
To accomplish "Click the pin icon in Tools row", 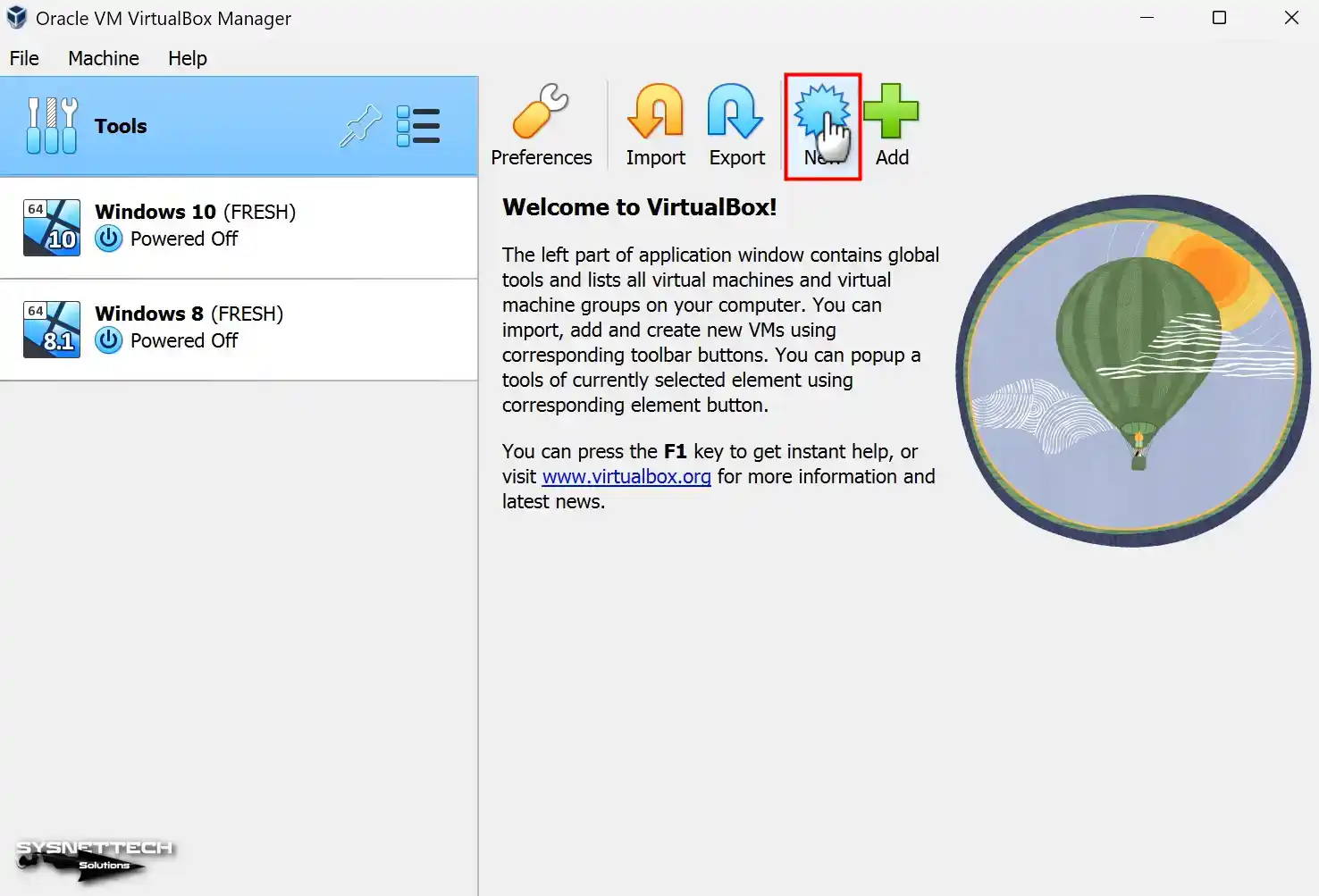I will 360,126.
